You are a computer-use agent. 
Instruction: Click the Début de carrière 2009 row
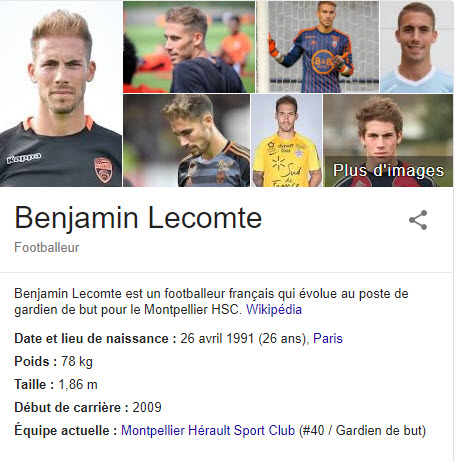pyautogui.click(x=88, y=407)
